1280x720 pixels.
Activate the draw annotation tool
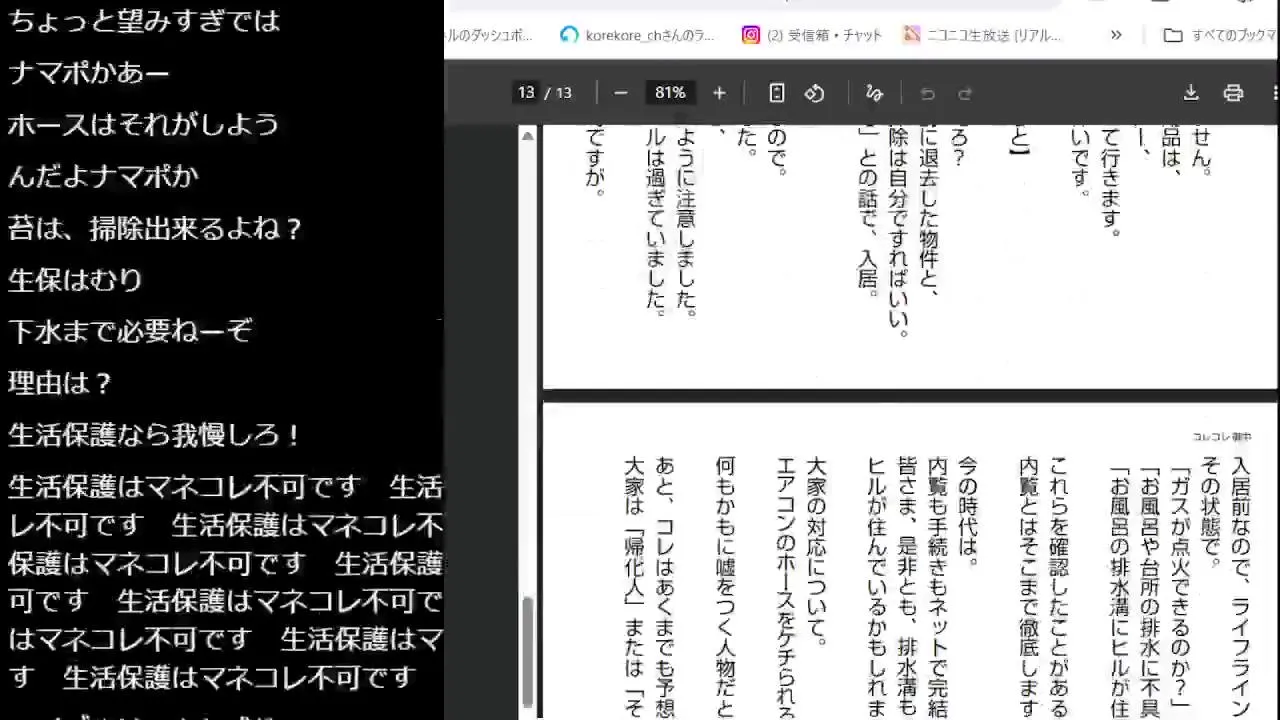(x=874, y=93)
